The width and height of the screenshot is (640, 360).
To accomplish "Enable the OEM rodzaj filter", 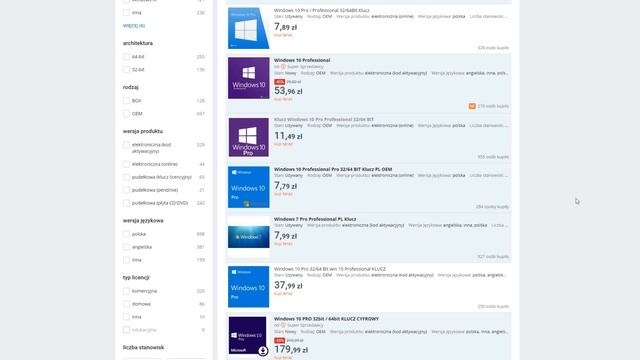I will pos(127,114).
